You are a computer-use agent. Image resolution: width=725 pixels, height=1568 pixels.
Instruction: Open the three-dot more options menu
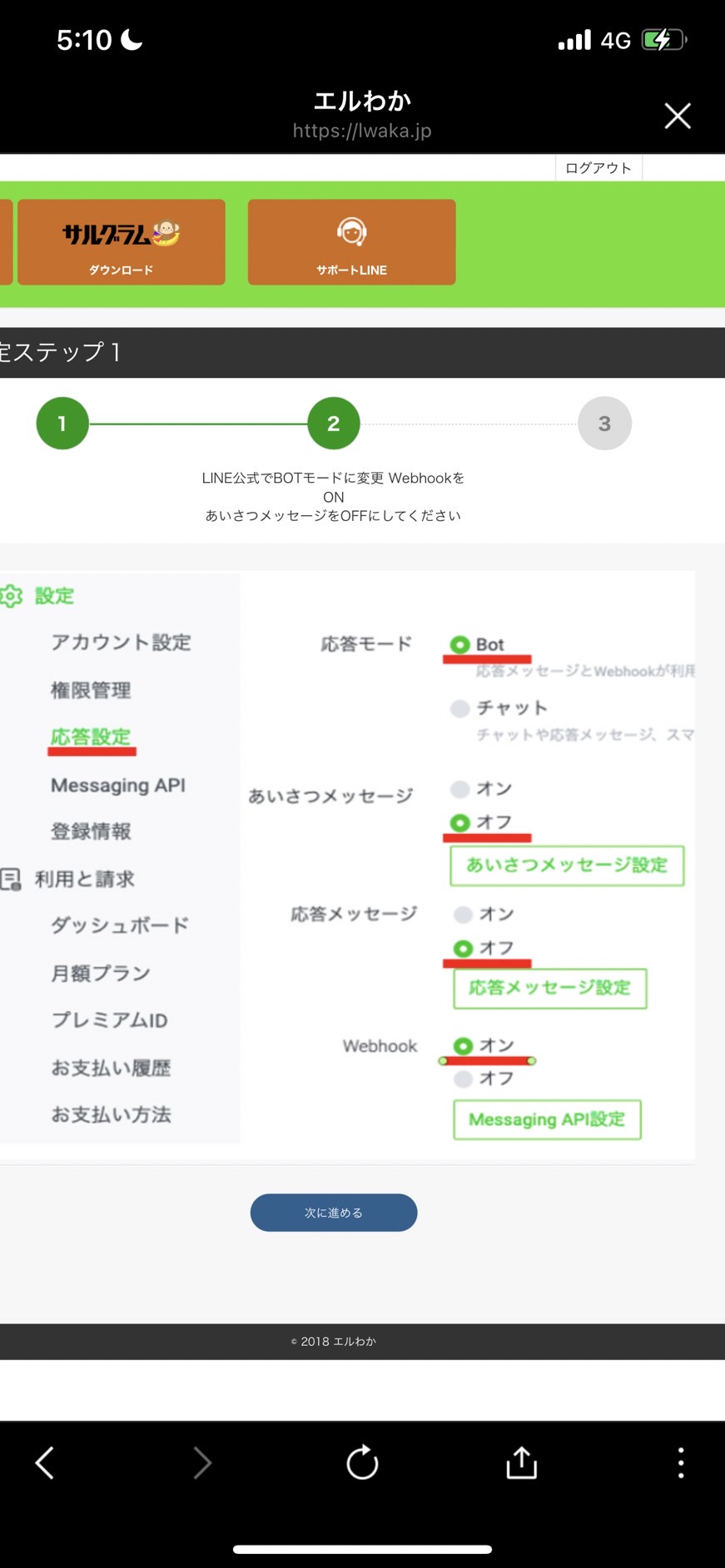[x=681, y=1462]
